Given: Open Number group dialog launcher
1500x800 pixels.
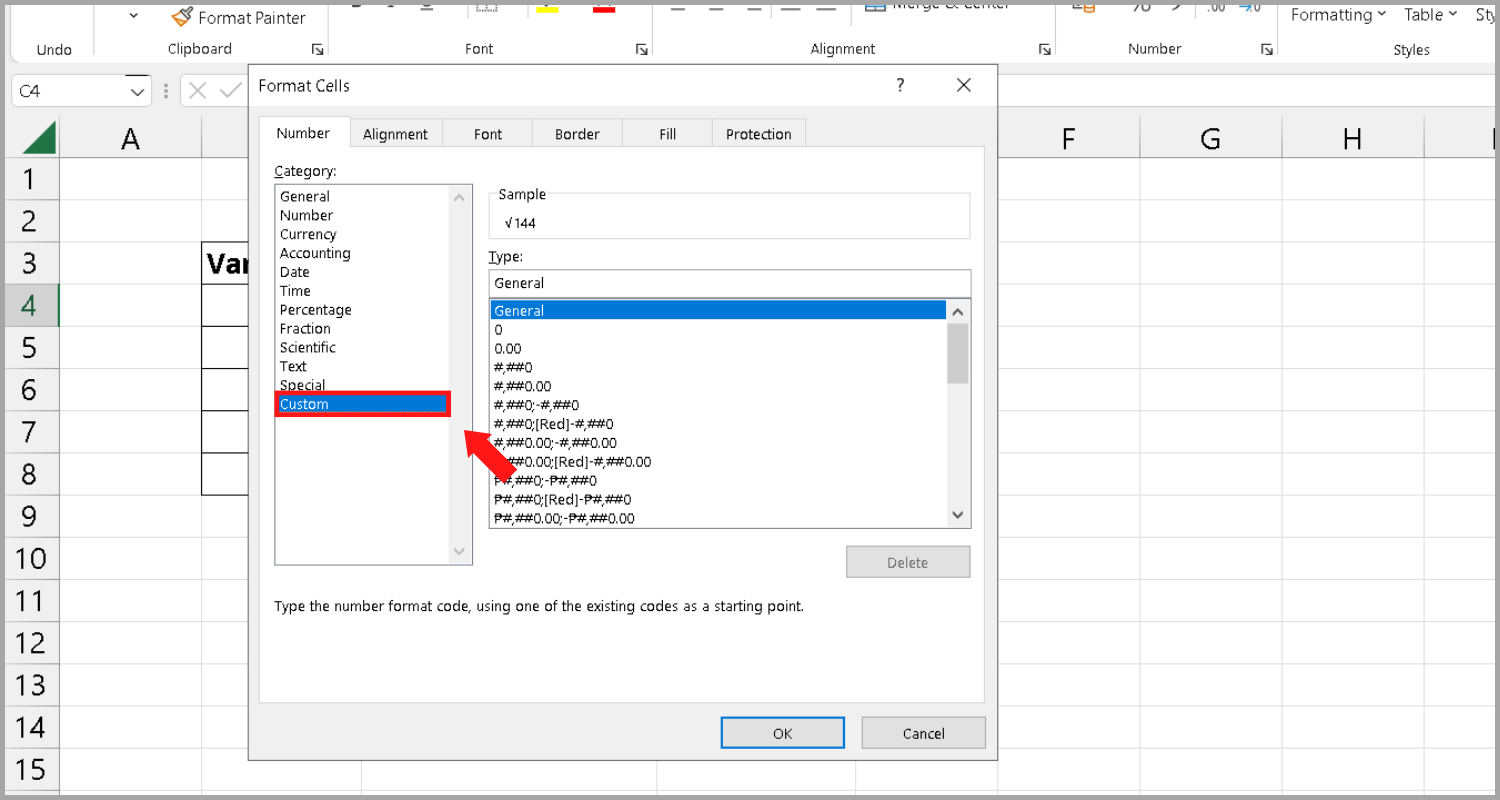Looking at the screenshot, I should click(1266, 49).
